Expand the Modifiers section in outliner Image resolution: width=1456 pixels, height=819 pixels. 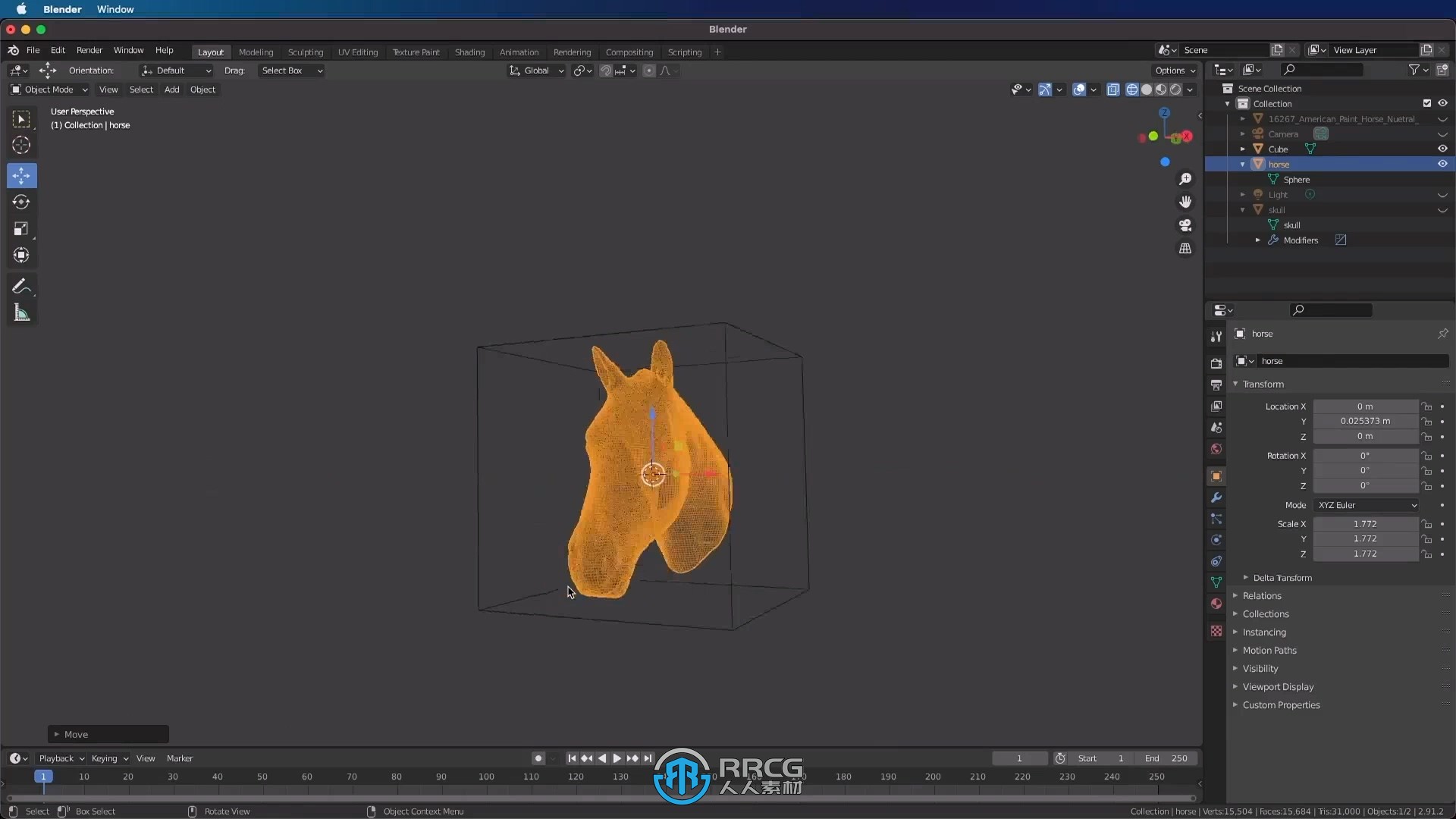click(1257, 240)
